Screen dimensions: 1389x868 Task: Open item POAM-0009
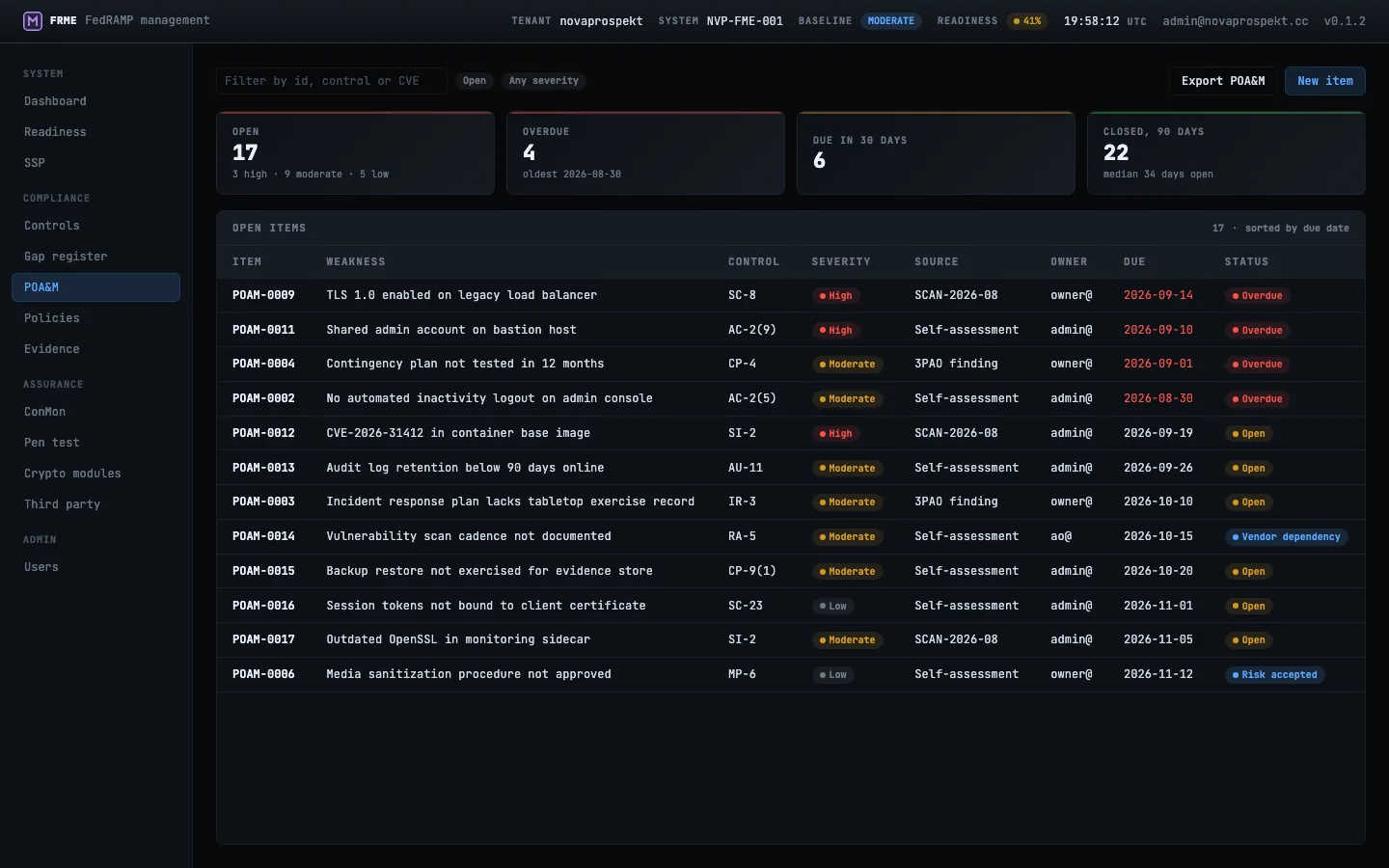[263, 295]
